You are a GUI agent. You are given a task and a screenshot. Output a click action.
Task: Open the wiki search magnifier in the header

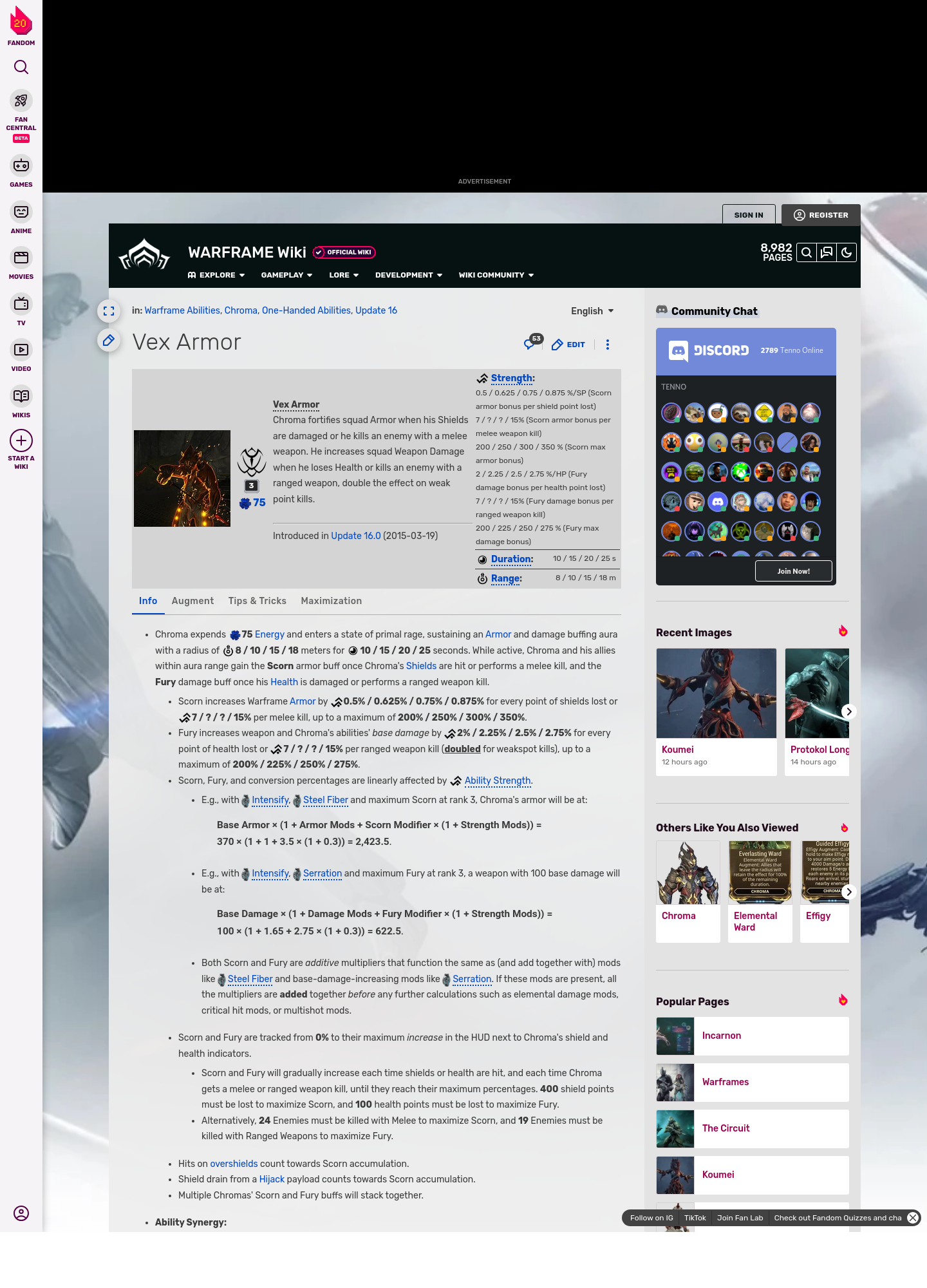(807, 252)
